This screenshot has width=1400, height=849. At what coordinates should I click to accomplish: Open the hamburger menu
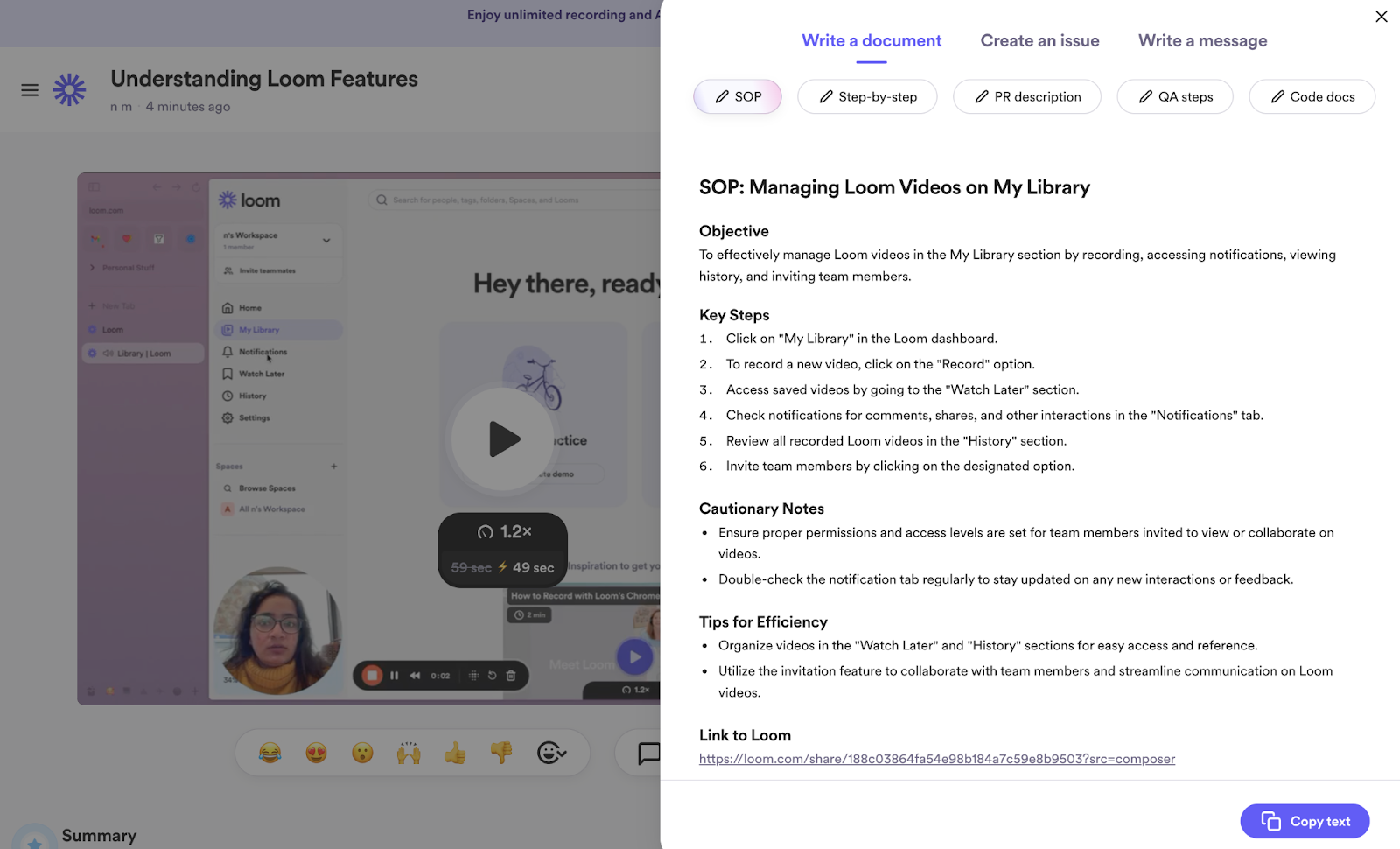[30, 89]
